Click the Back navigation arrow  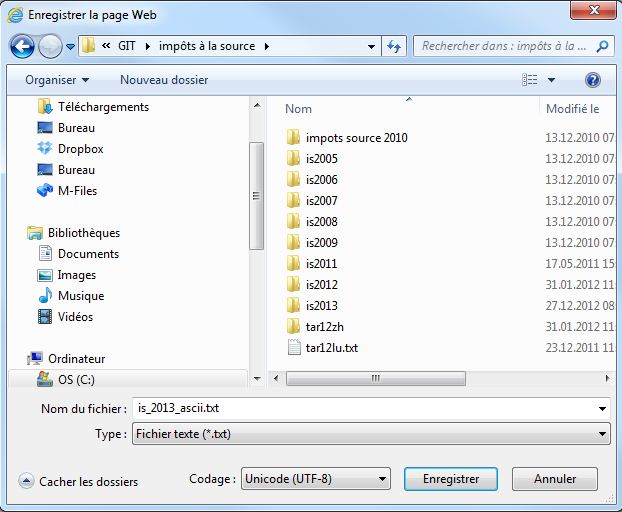(22, 46)
